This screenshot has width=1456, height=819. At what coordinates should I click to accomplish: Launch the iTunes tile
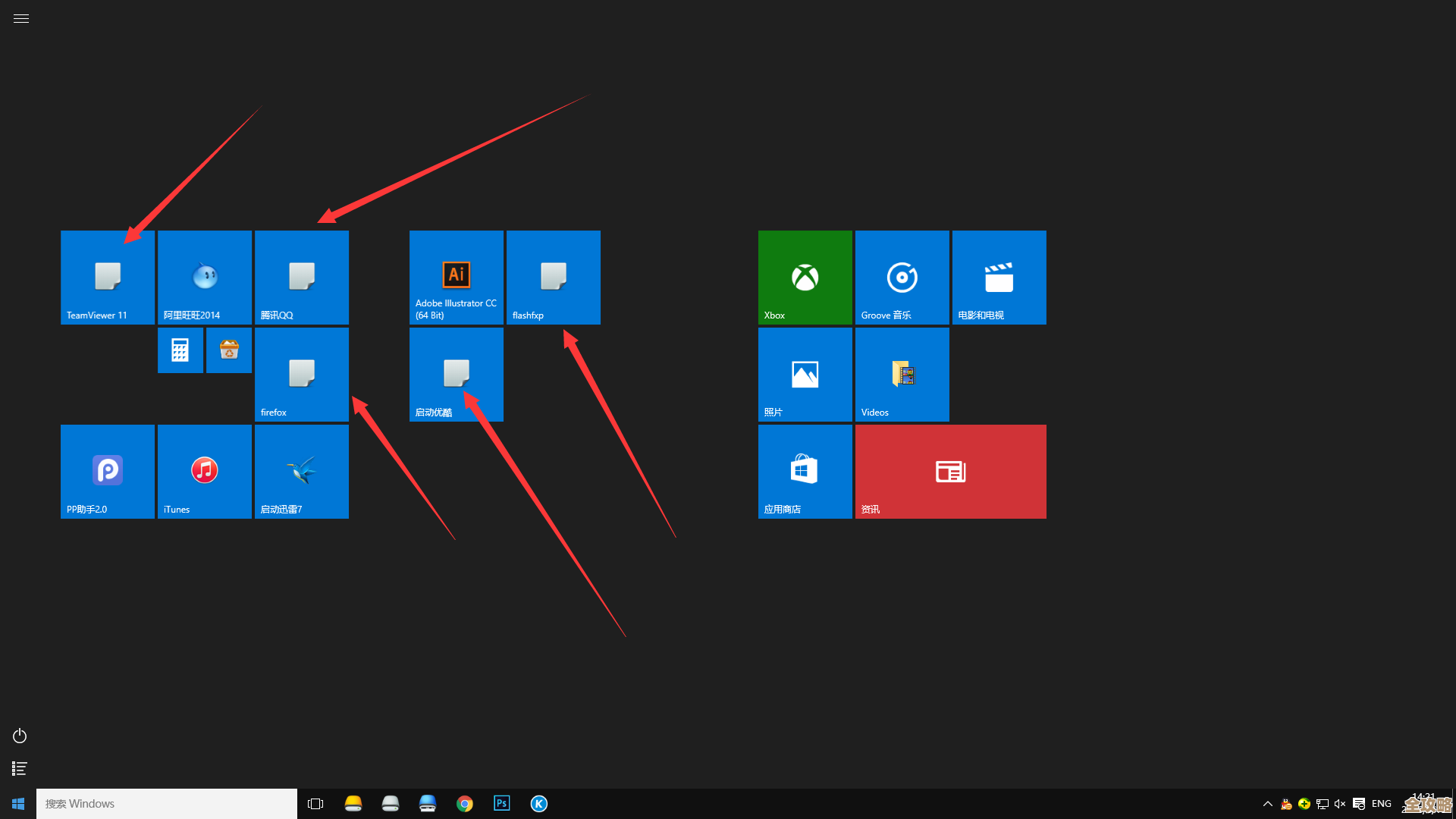[204, 472]
